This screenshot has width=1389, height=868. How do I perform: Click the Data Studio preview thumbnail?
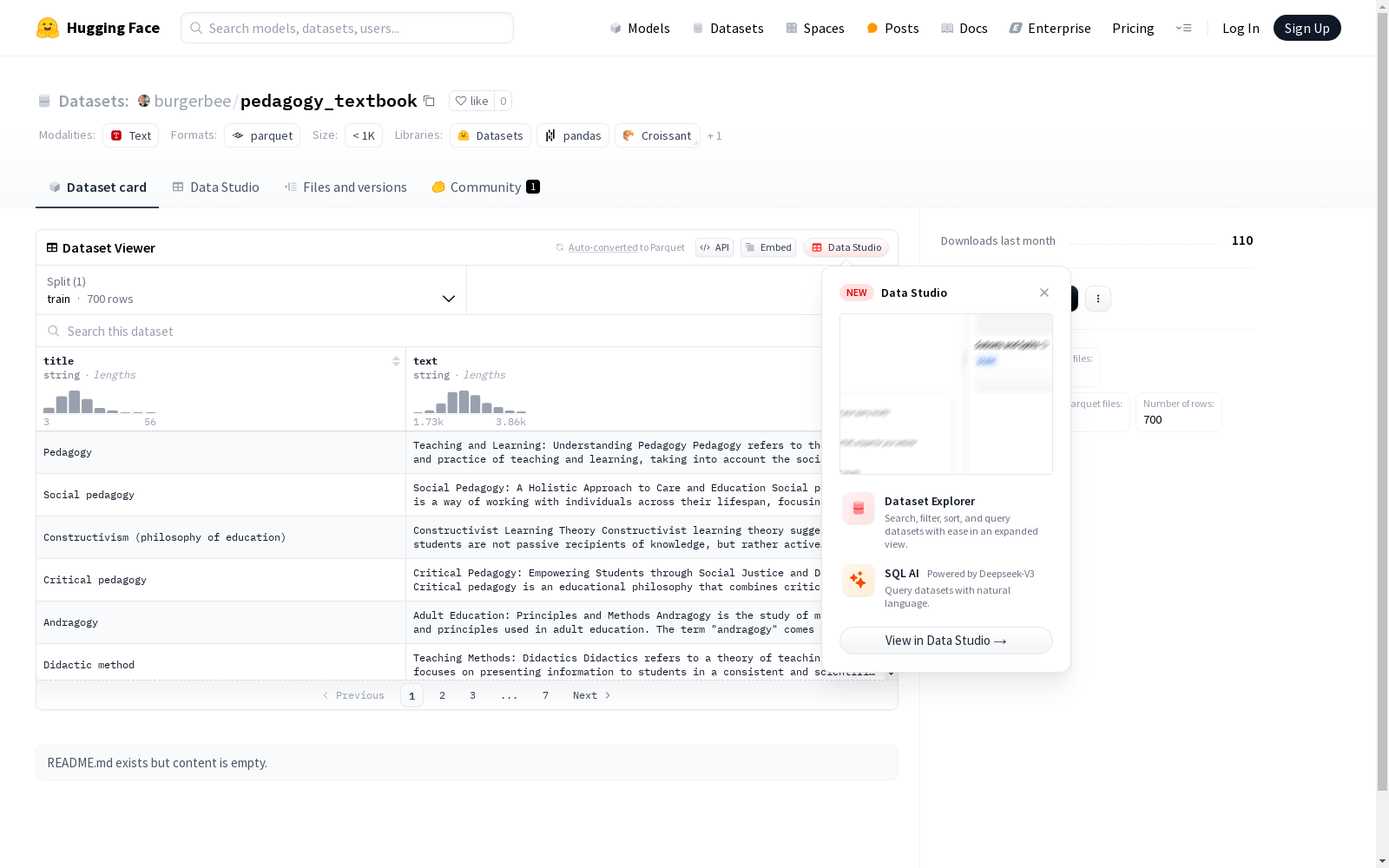point(946,394)
